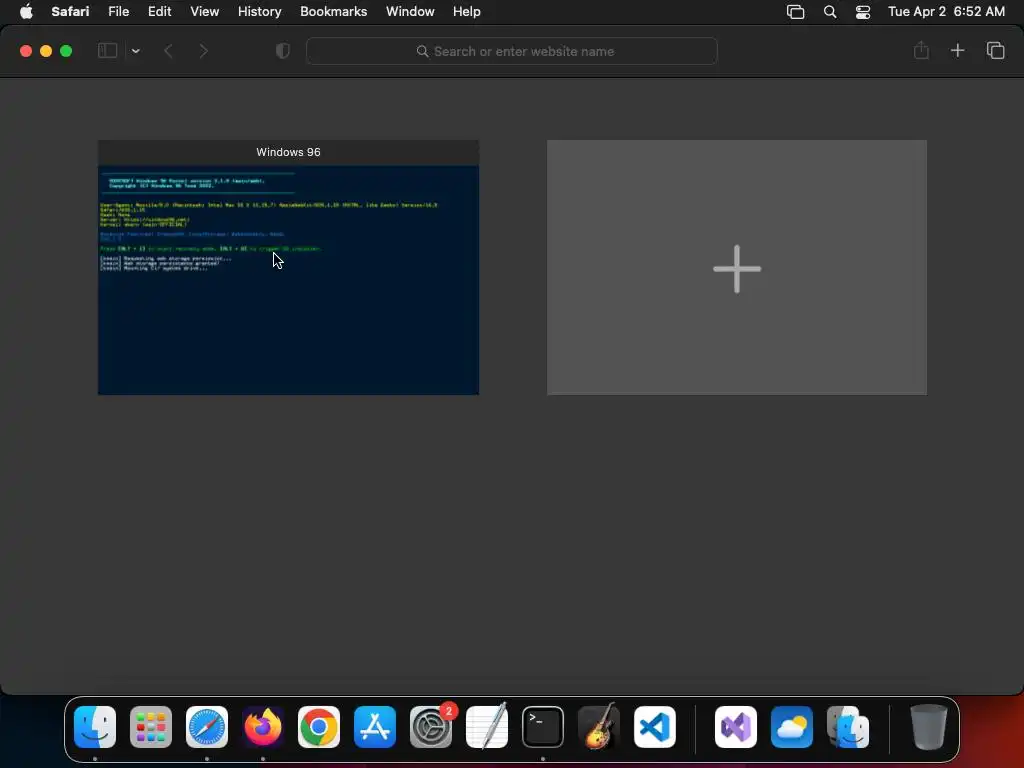
Task: Launch GarageBand from the Dock
Action: 599,726
